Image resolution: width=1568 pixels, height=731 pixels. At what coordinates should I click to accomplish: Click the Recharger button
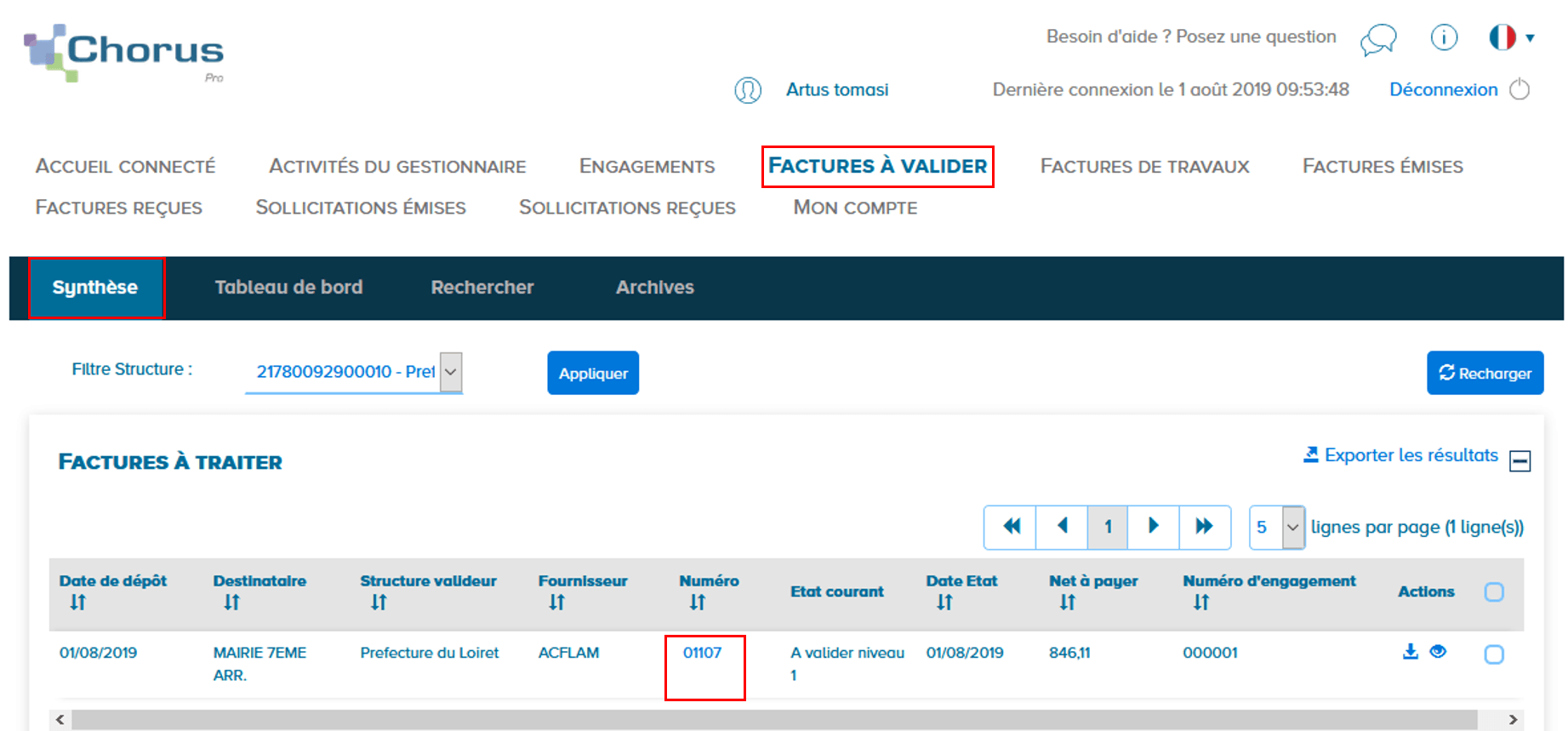click(1485, 373)
